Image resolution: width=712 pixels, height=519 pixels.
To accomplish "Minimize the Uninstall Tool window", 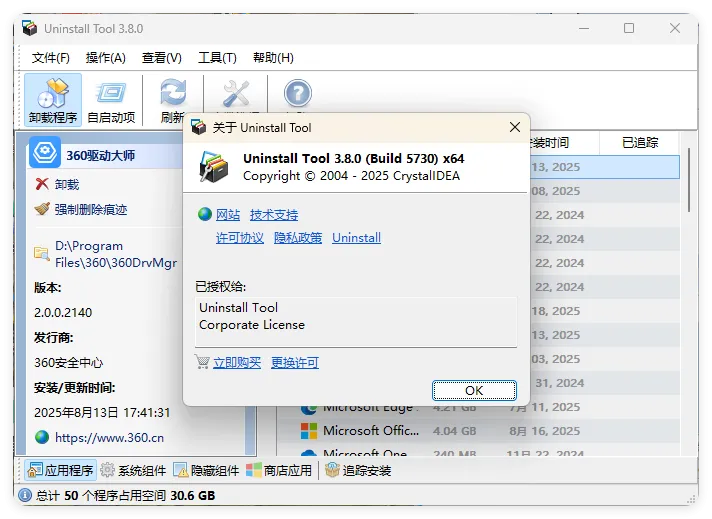I will click(584, 28).
